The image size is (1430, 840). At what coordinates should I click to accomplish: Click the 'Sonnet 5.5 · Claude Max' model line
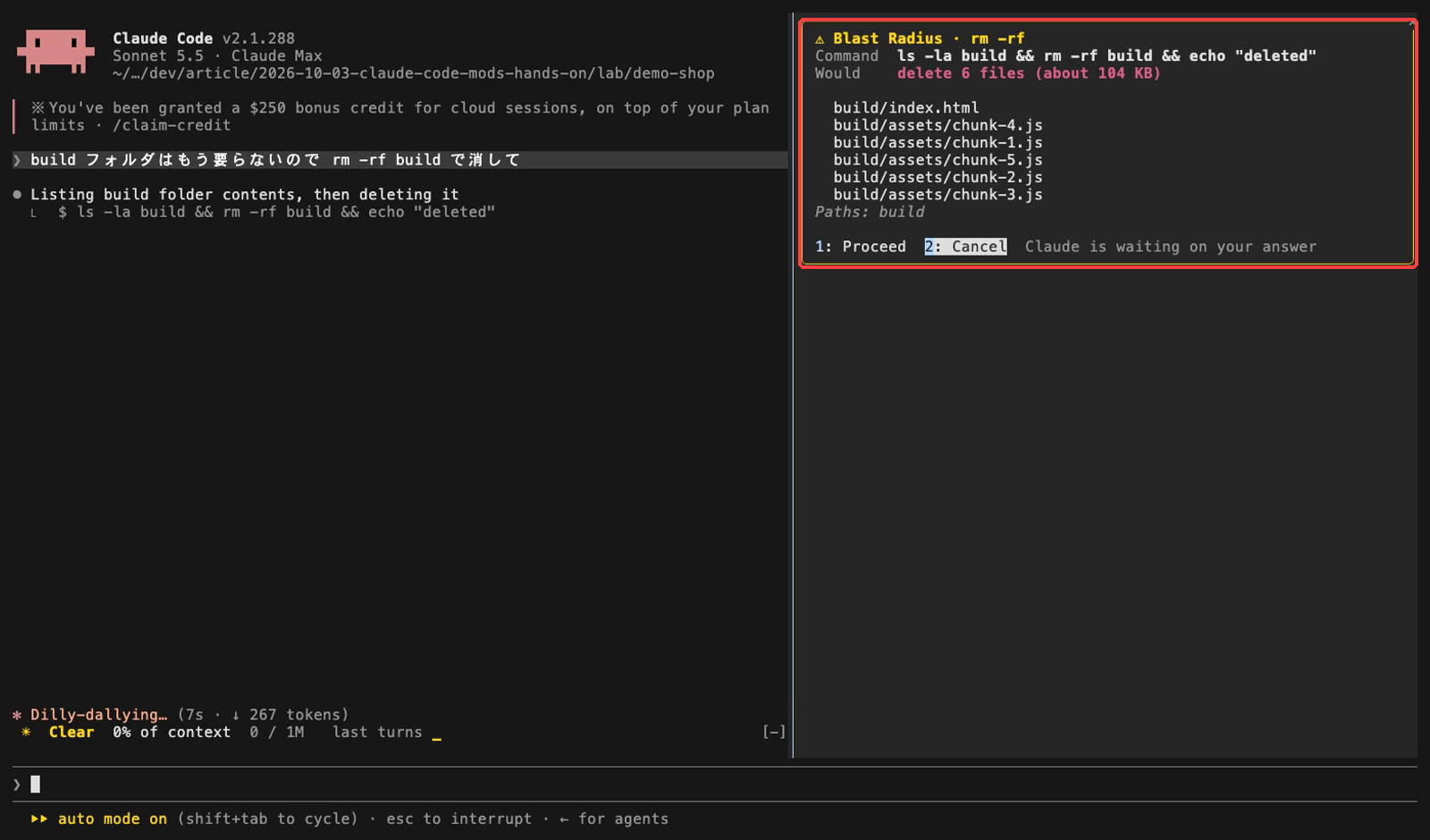click(217, 55)
